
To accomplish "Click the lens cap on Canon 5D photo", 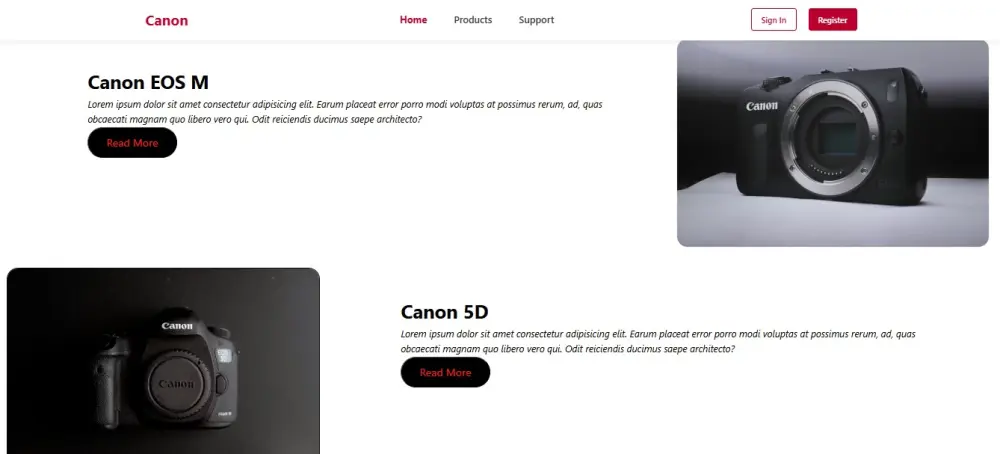I will (x=177, y=385).
